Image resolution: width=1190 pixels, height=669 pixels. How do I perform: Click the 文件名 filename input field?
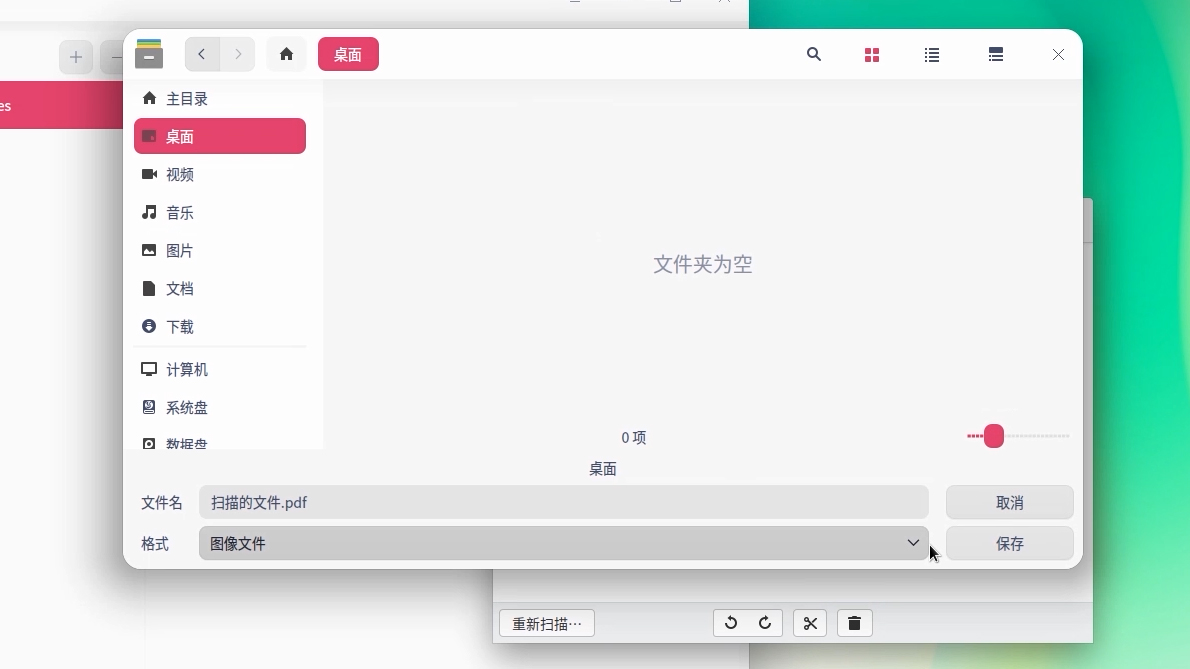click(x=563, y=502)
